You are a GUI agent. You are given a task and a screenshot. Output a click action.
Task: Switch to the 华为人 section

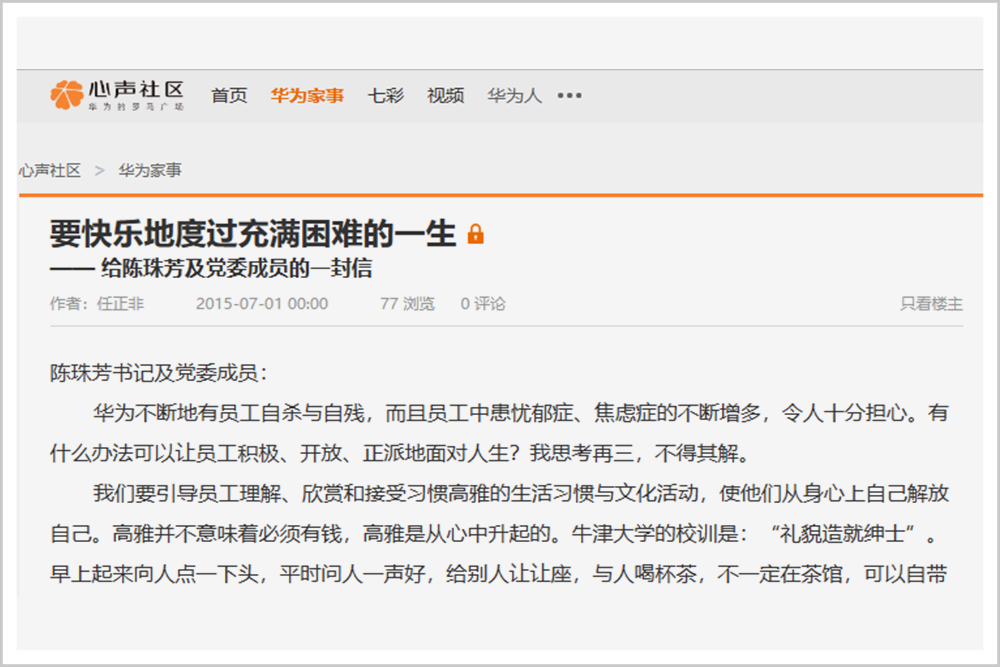[x=515, y=96]
